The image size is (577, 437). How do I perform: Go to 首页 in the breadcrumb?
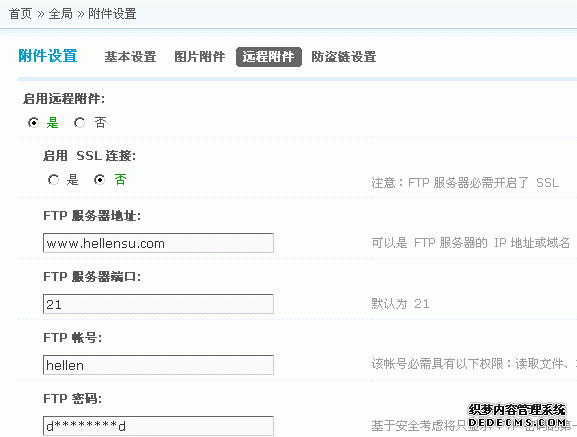pos(21,14)
